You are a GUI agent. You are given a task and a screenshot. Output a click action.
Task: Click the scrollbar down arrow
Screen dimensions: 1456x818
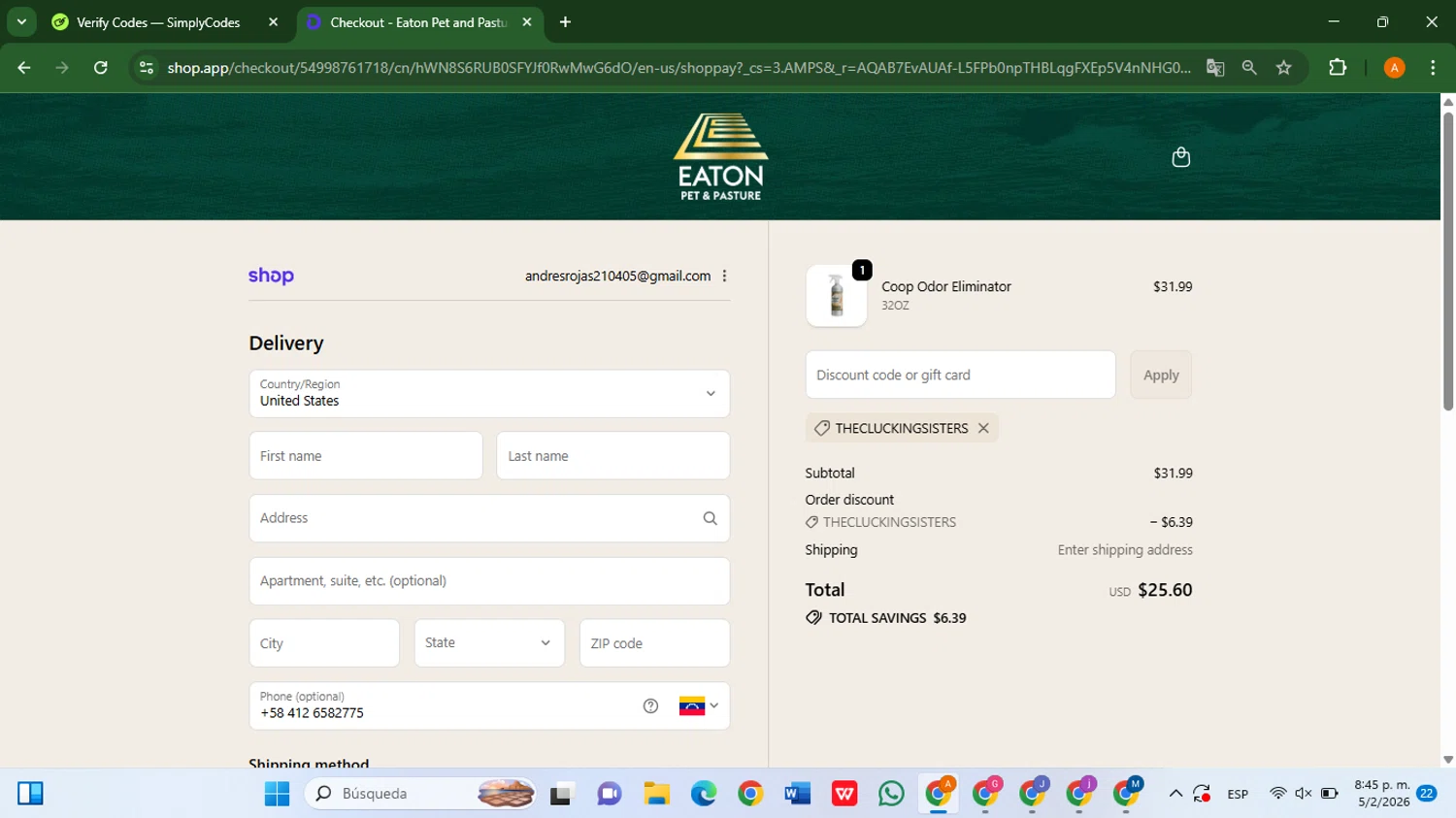(x=1448, y=760)
